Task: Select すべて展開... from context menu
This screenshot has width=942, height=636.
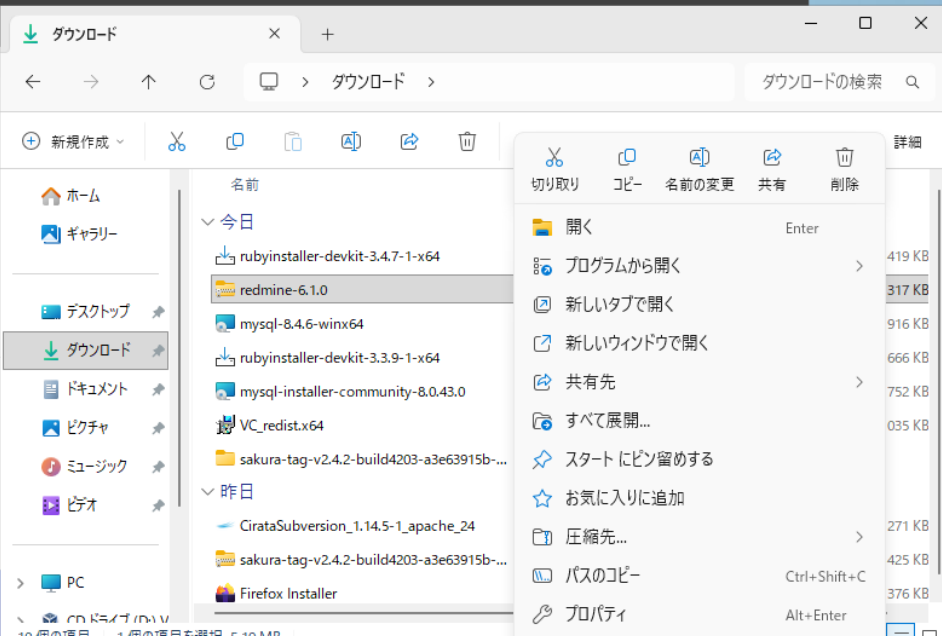Action: [608, 421]
